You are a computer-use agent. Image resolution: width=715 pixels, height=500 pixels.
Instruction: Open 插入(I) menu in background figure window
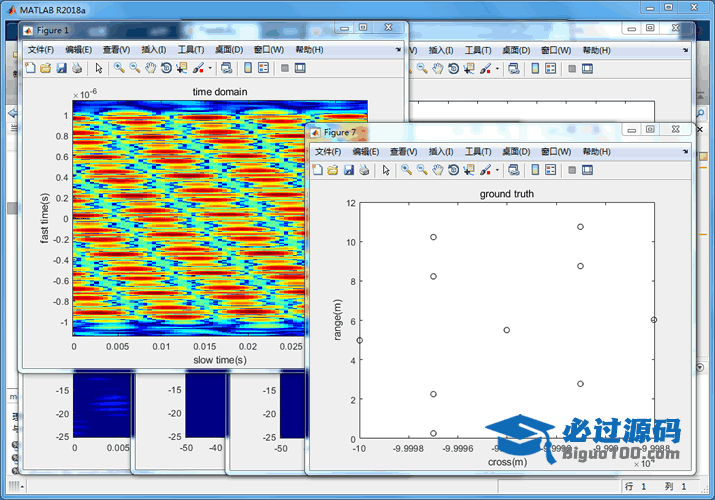[441, 50]
